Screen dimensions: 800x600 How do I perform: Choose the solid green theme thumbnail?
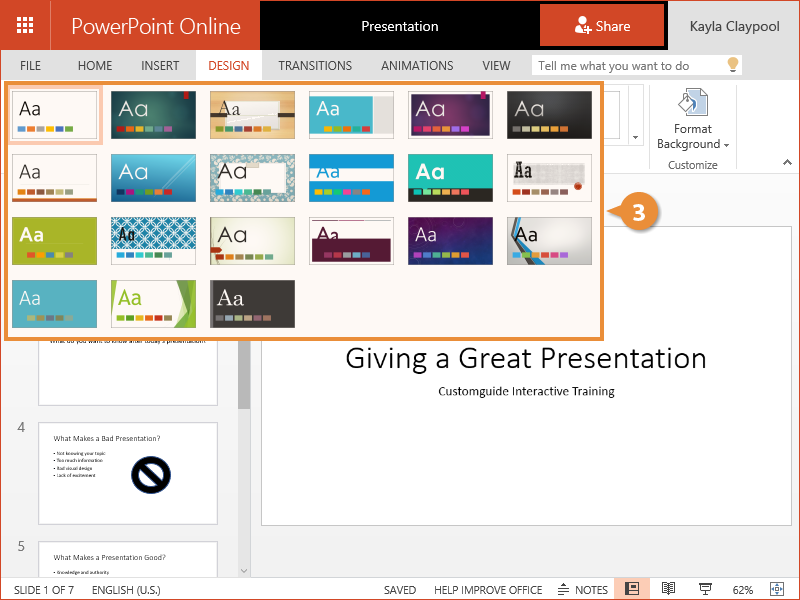tap(54, 241)
